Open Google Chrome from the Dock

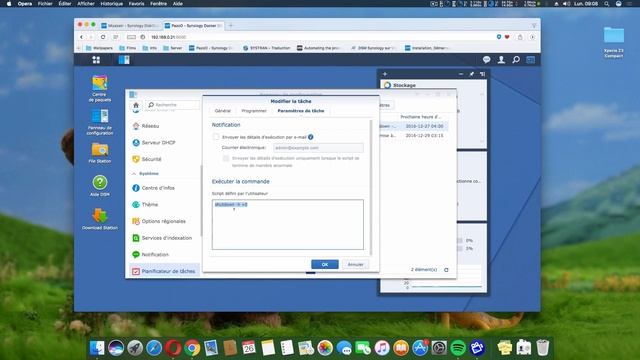pos(192,348)
